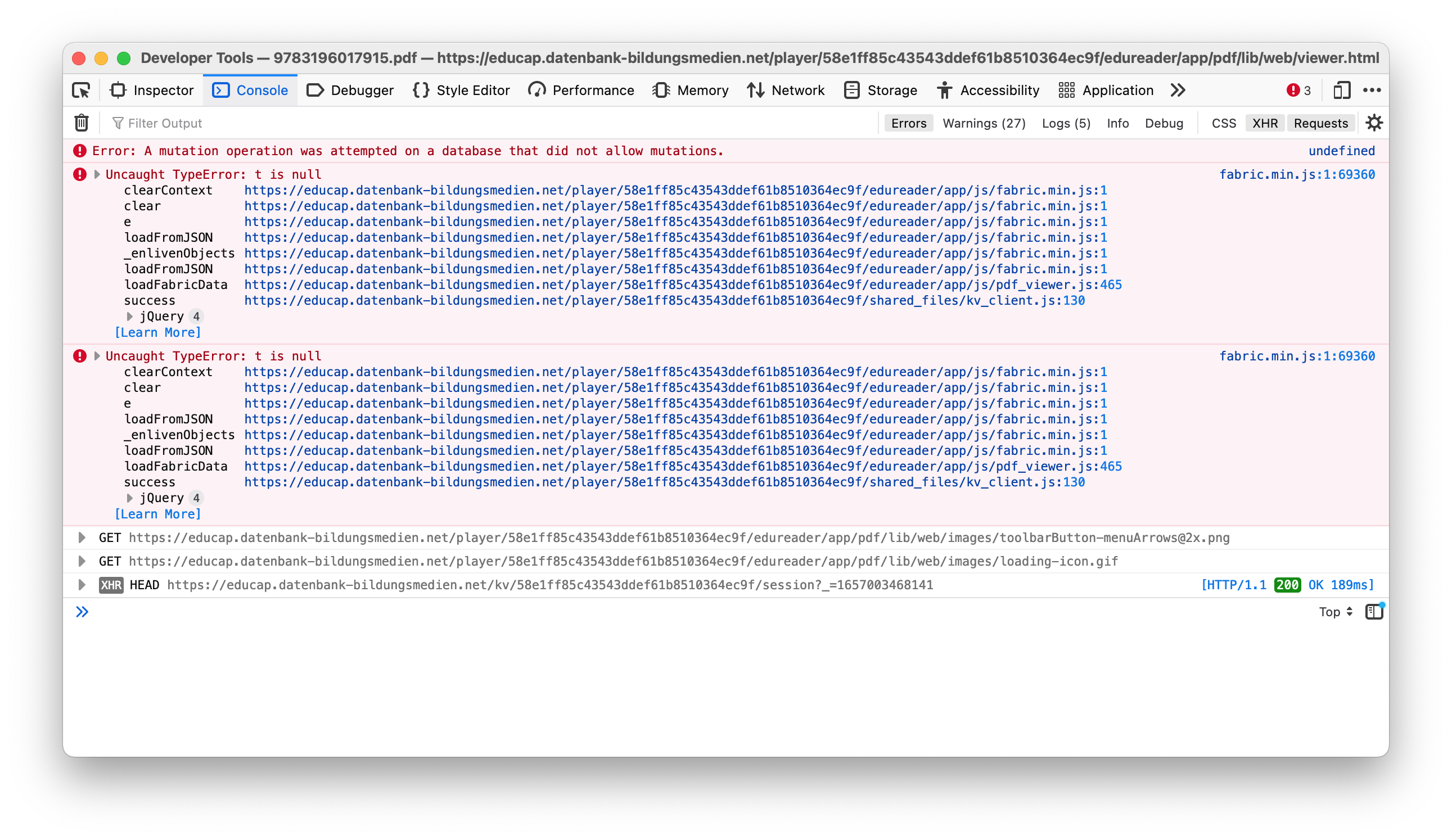Image resolution: width=1452 pixels, height=840 pixels.
Task: Click Learn More under first TypeError
Action: (158, 332)
